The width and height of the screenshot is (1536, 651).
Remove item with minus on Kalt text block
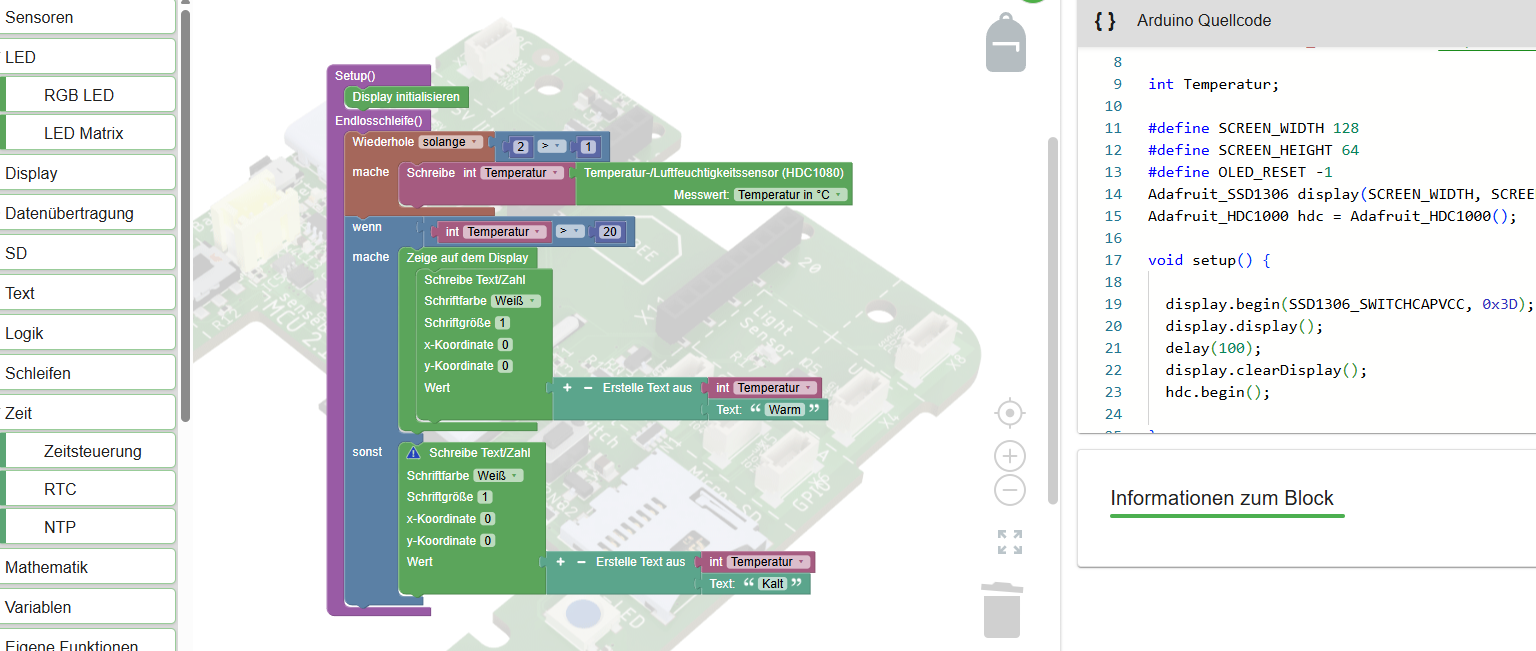coord(581,562)
